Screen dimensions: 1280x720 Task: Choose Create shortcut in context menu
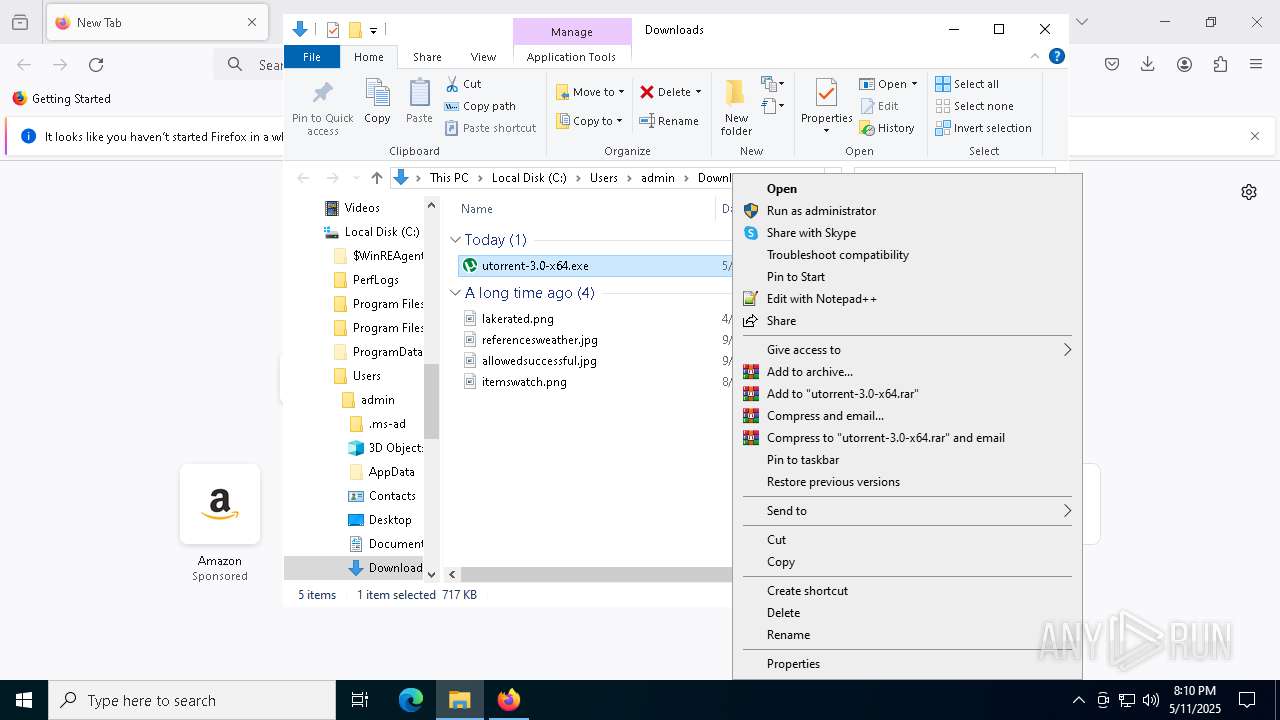[907, 591]
